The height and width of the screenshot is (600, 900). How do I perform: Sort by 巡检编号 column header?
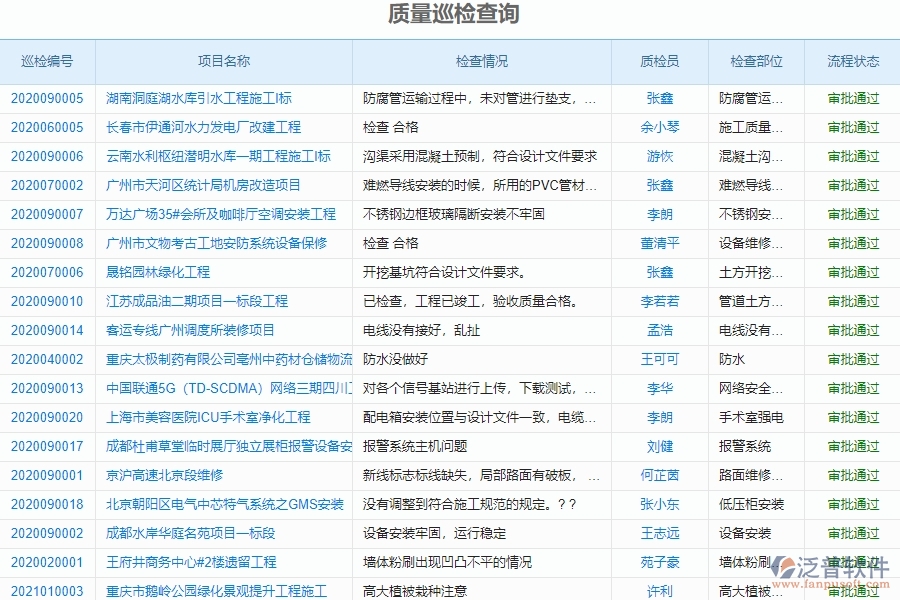tap(46, 61)
